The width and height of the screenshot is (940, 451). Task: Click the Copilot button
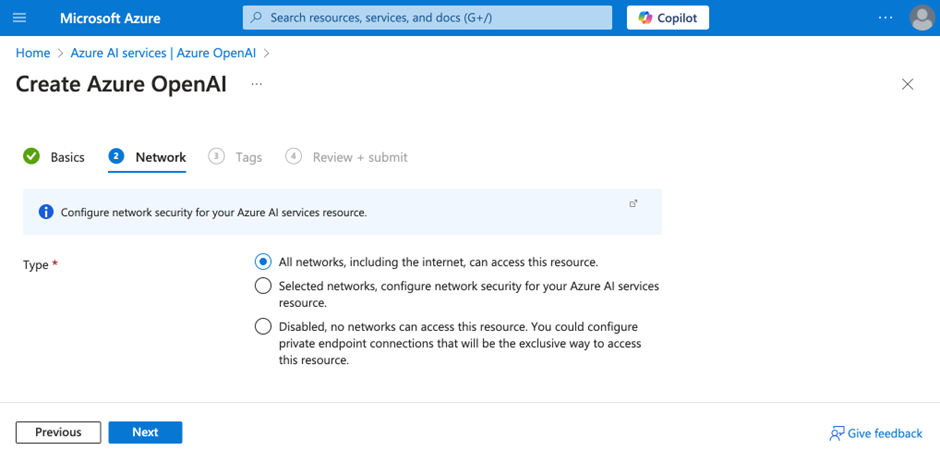(x=668, y=18)
